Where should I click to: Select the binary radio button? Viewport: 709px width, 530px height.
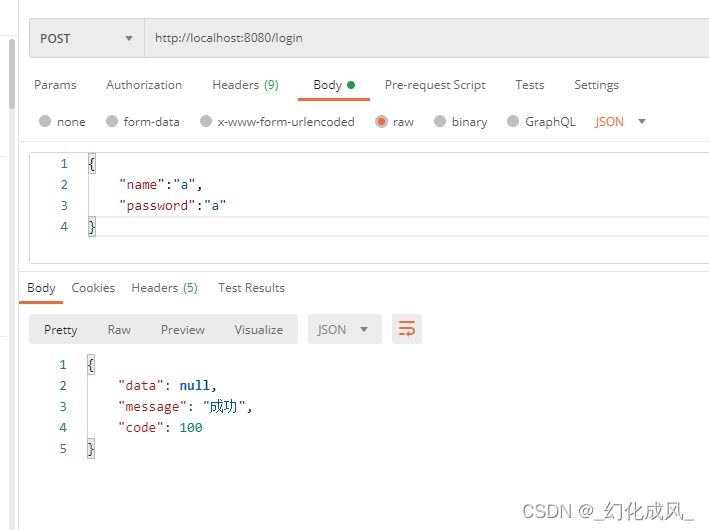(440, 121)
